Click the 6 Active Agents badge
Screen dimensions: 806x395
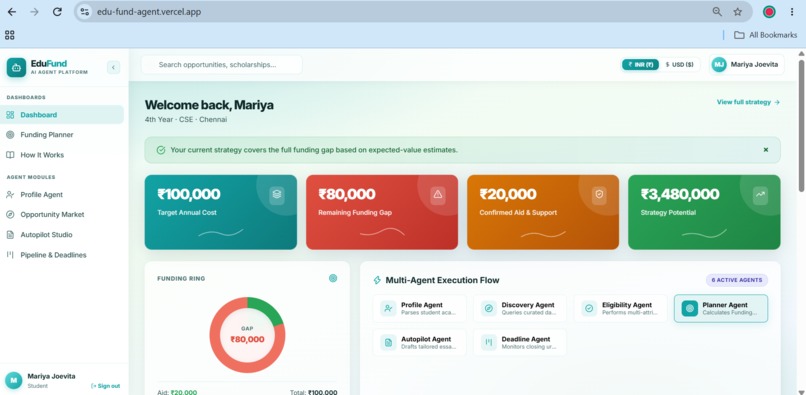click(x=737, y=280)
